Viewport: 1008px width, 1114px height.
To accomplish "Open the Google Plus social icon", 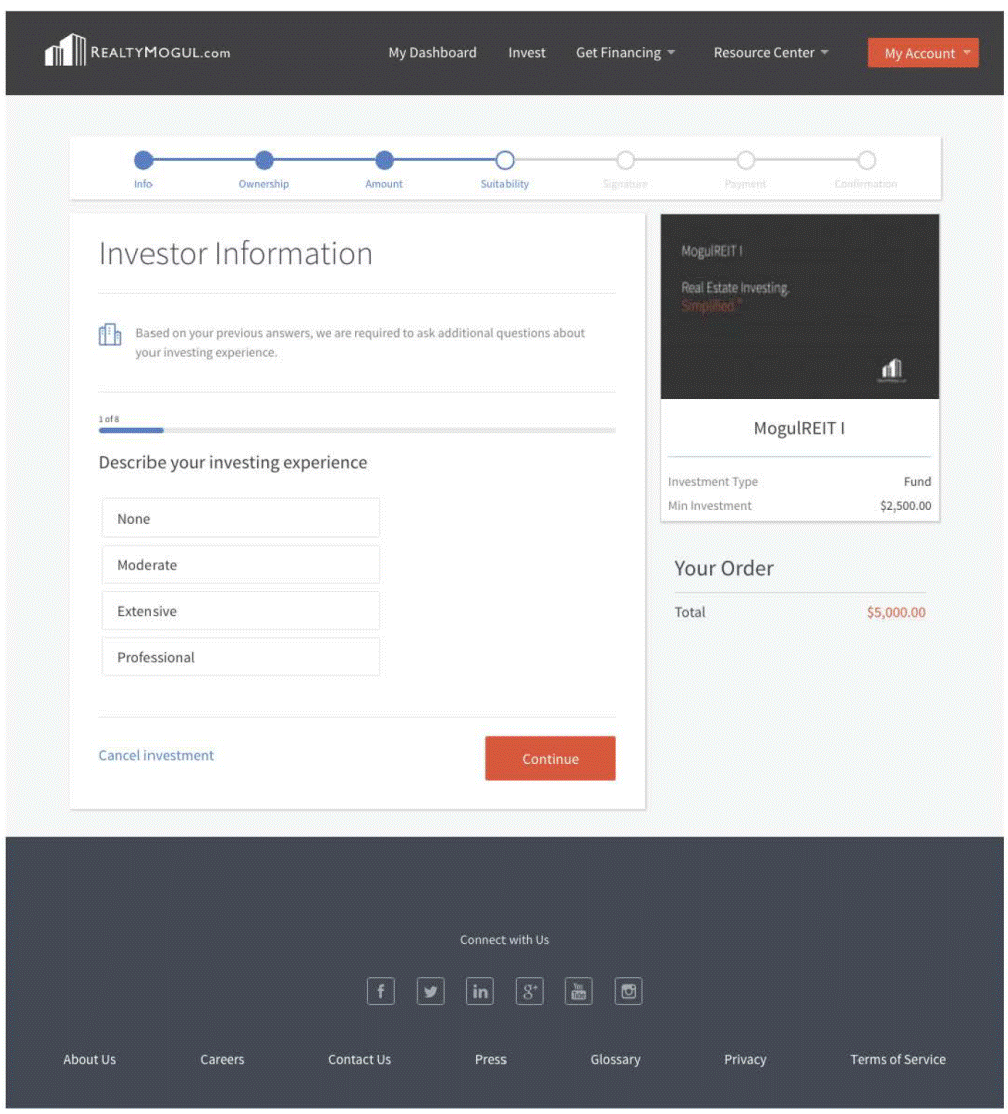I will [529, 991].
